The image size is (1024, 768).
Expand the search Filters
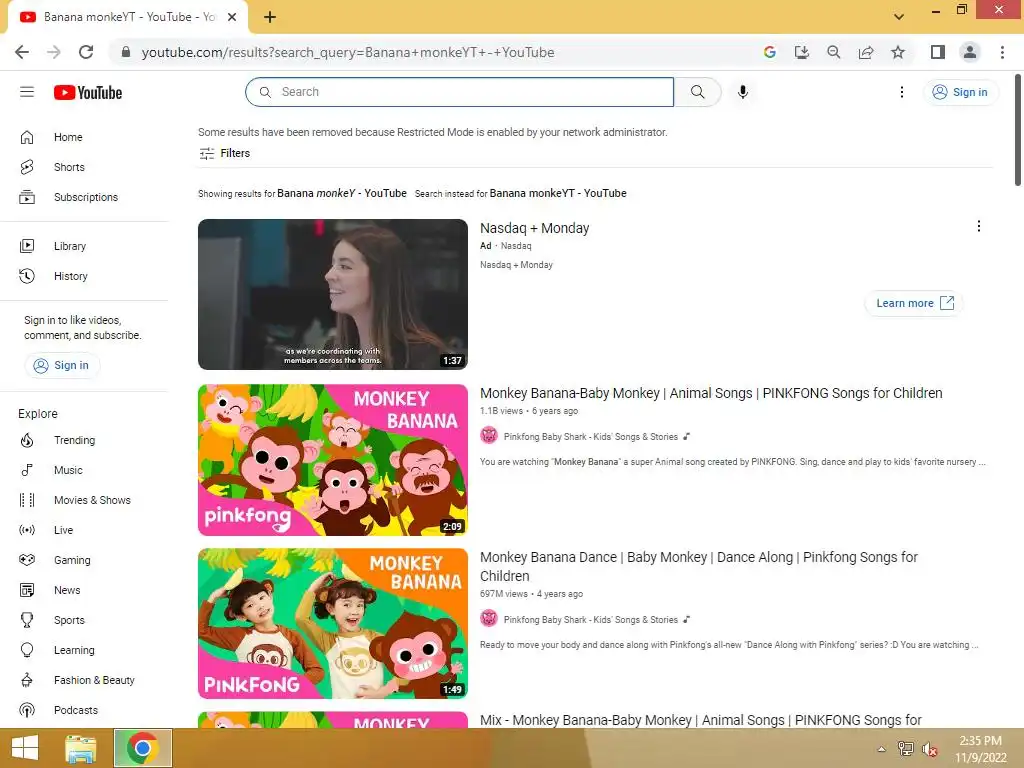[x=225, y=153]
